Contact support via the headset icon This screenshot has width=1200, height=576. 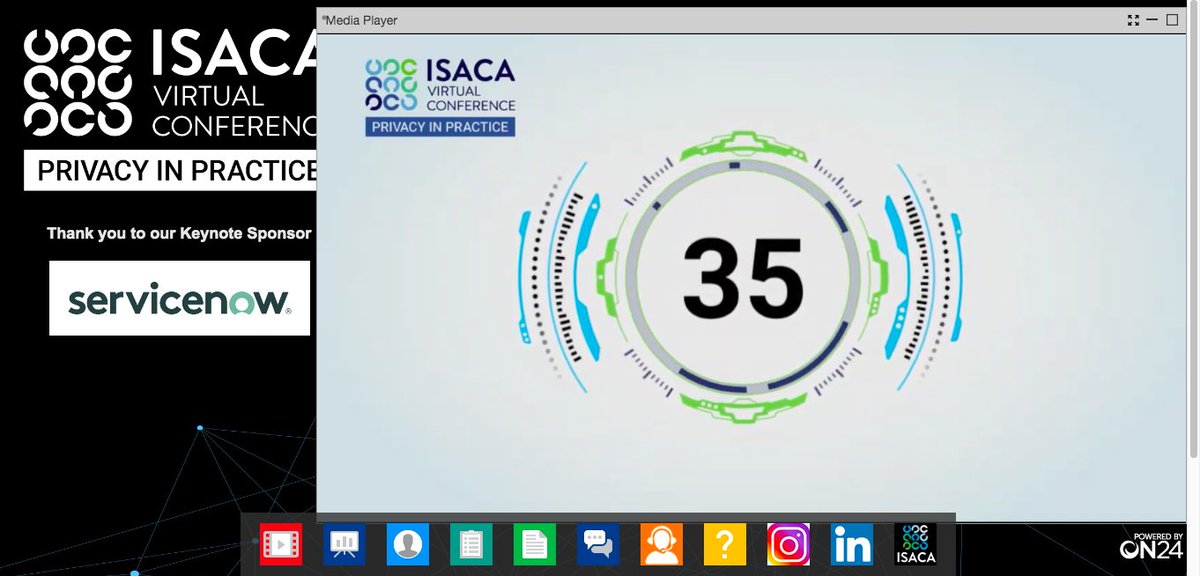point(661,543)
